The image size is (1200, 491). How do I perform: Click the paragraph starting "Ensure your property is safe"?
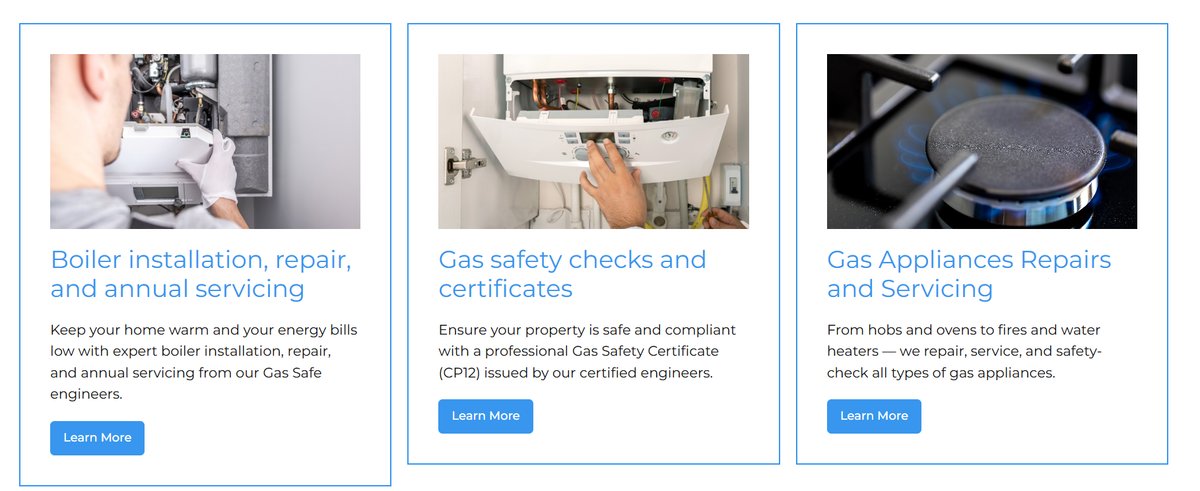(586, 351)
